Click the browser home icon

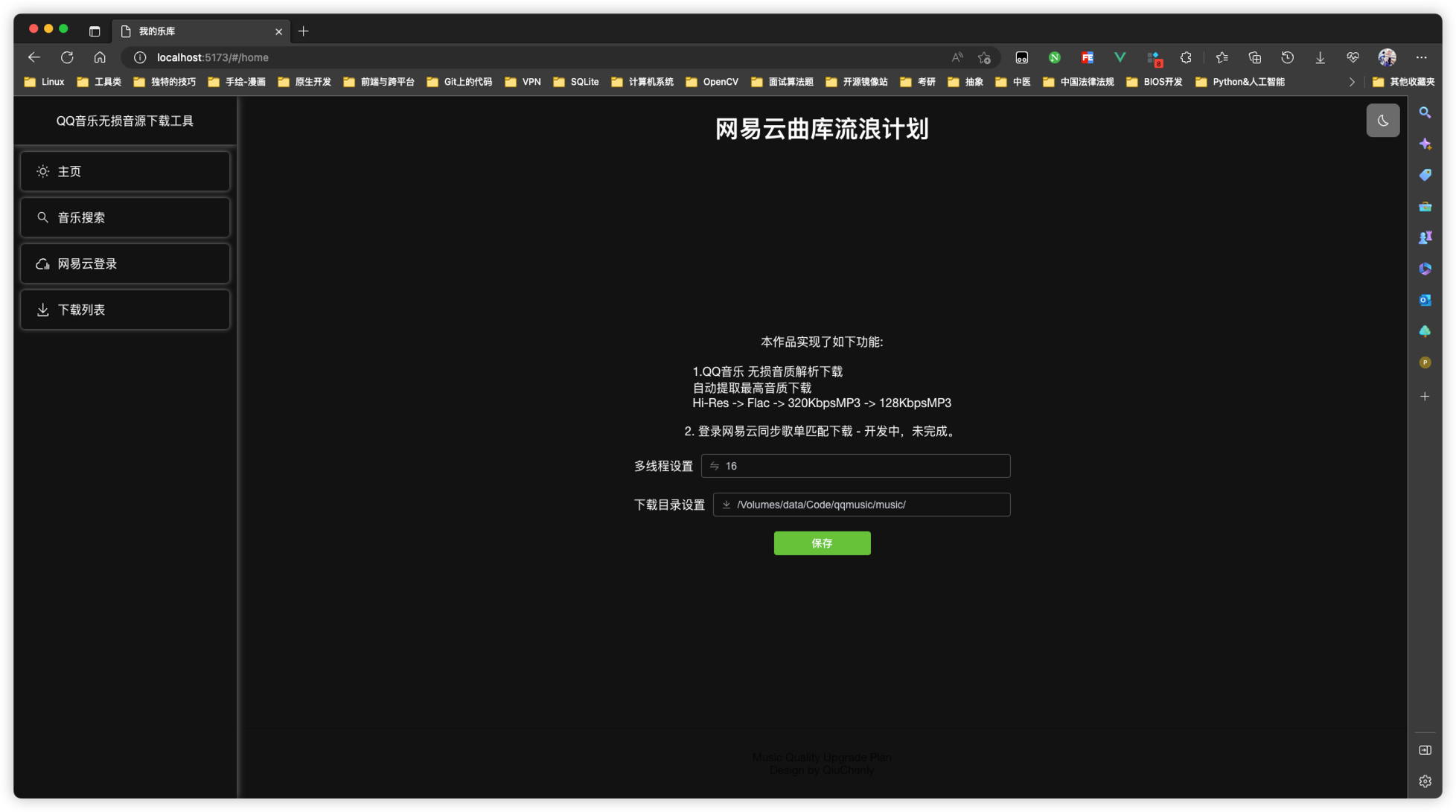pos(100,57)
